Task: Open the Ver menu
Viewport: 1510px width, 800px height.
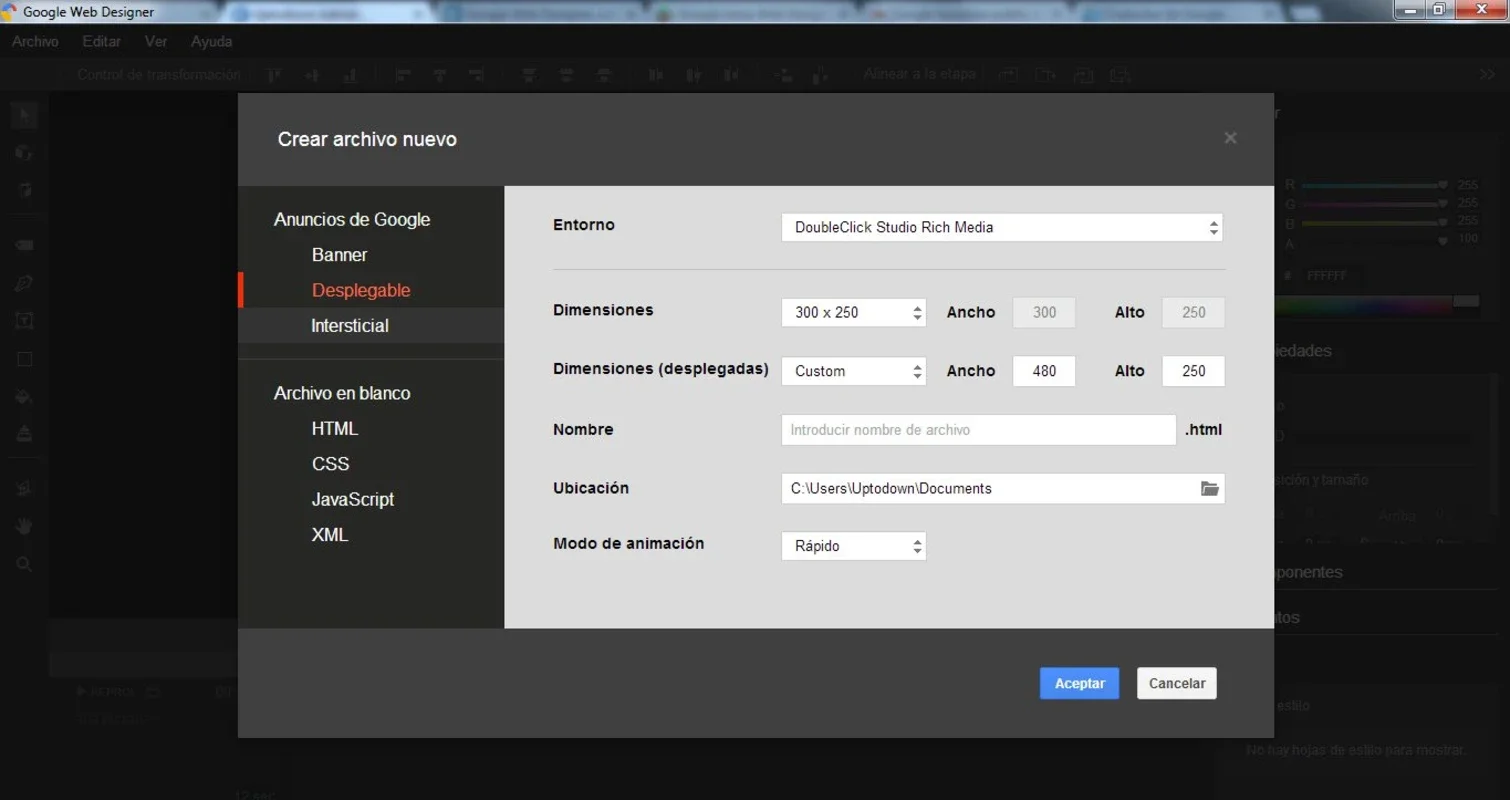Action: [155, 42]
